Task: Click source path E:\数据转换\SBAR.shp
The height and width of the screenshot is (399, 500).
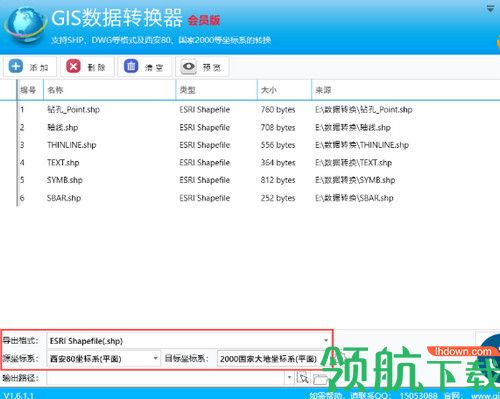Action: tap(354, 198)
